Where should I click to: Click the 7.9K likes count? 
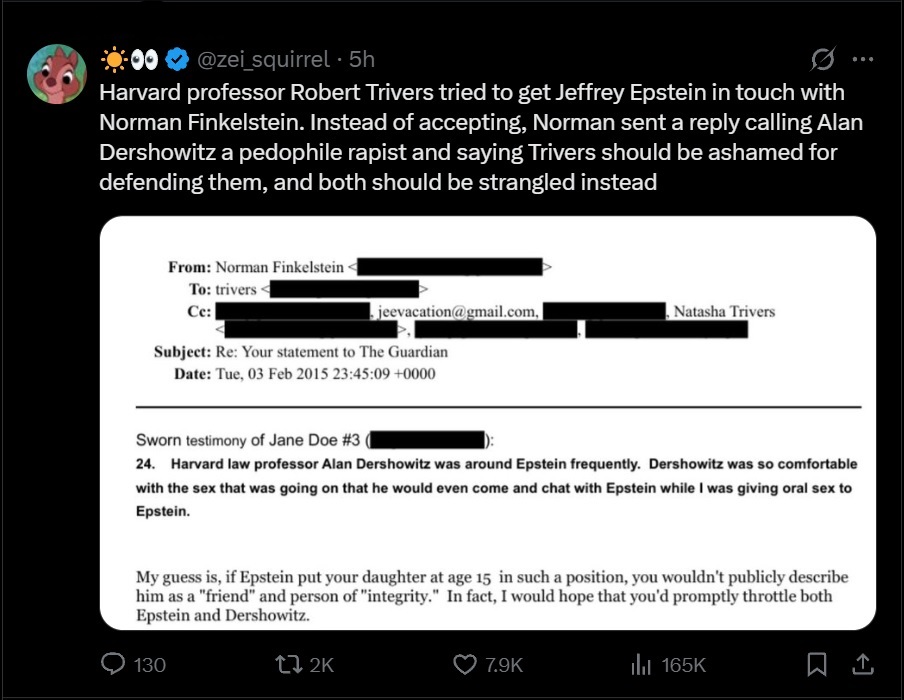(x=505, y=665)
